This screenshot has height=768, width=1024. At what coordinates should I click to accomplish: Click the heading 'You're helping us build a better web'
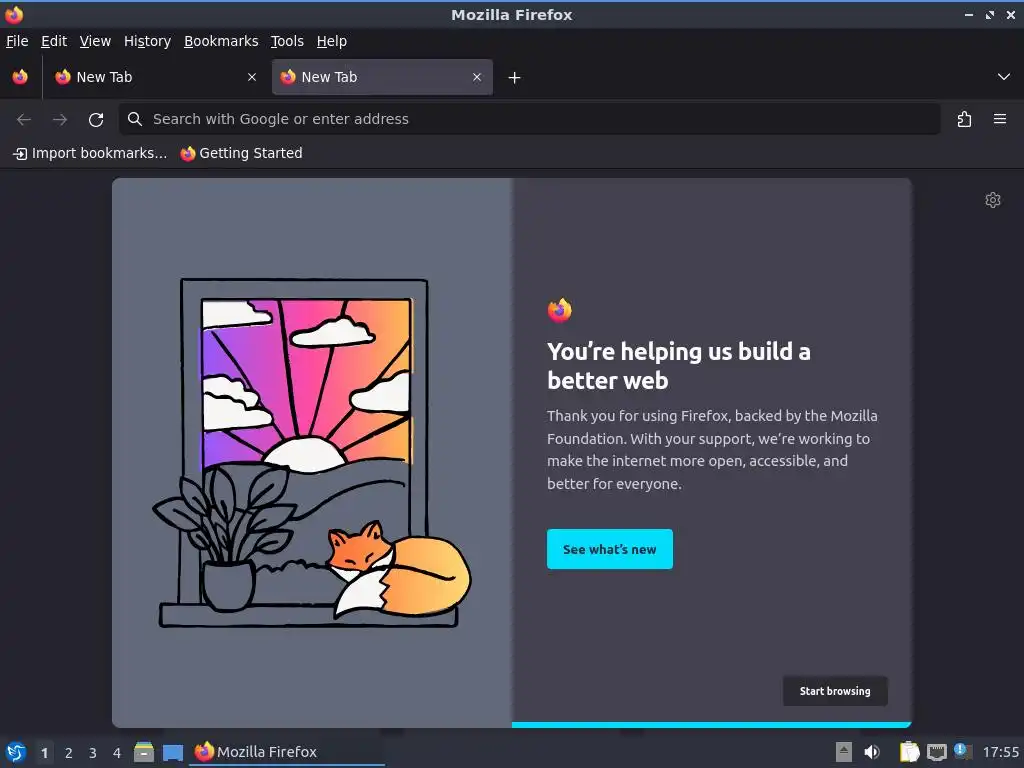pyautogui.click(x=679, y=366)
